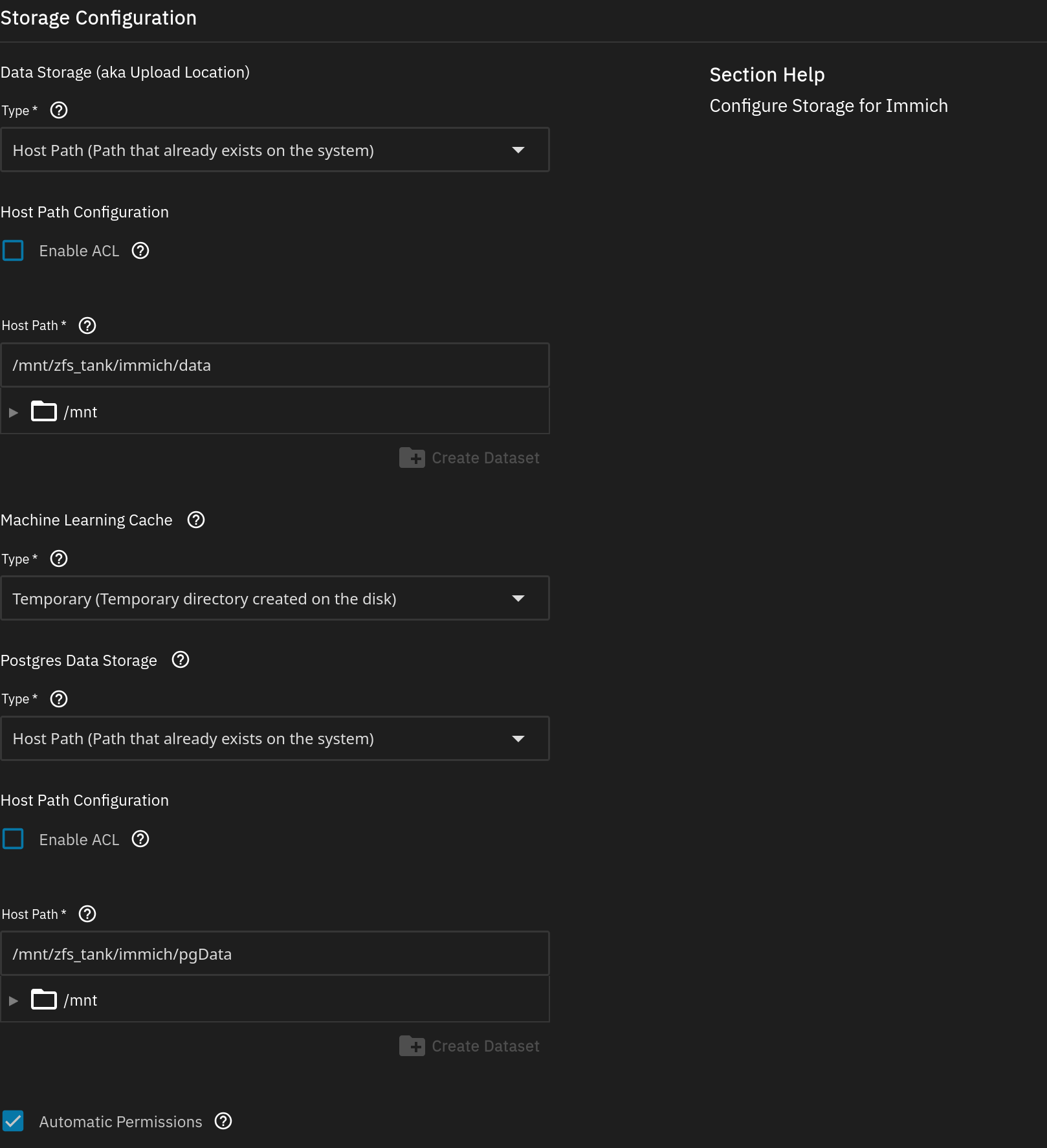The width and height of the screenshot is (1047, 1148).
Task: Expand /mnt folder under Postgres host path
Action: click(14, 1000)
